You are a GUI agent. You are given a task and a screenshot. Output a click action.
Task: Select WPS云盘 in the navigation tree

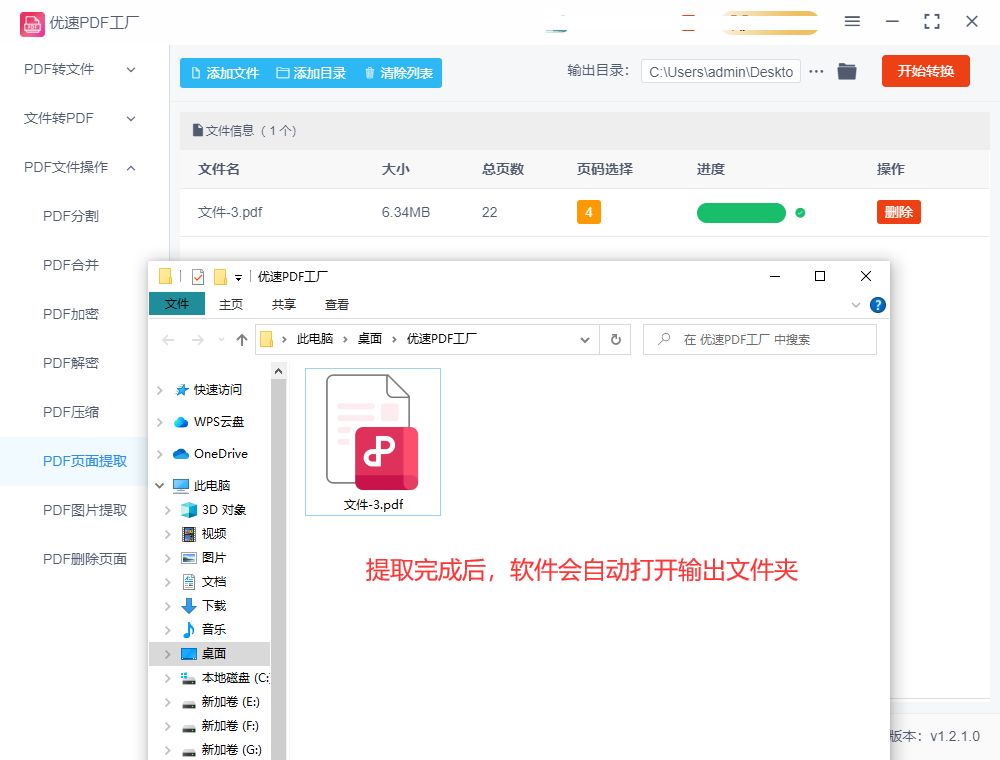coord(219,422)
